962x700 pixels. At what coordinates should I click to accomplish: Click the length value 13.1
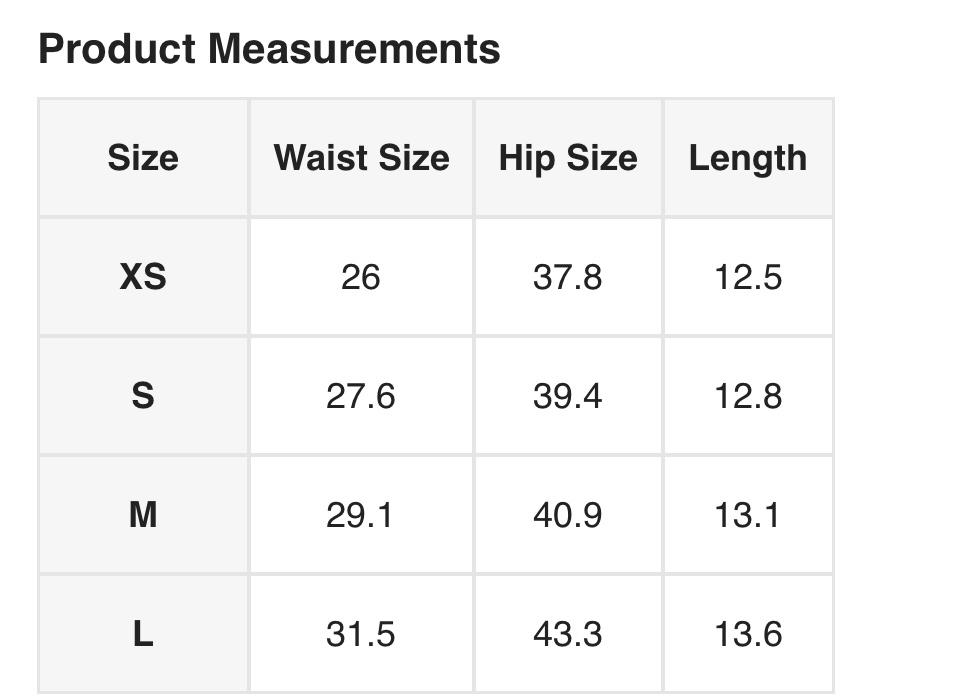point(747,515)
